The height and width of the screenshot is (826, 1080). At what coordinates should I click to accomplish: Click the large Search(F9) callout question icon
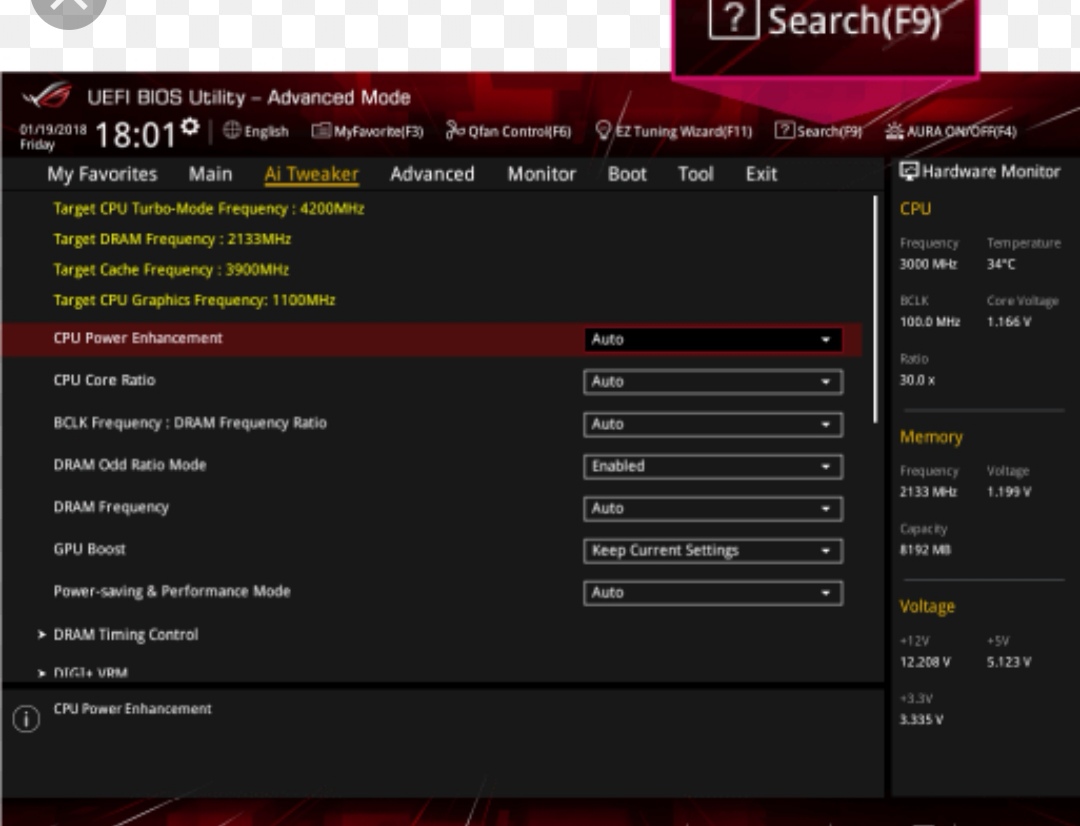tap(734, 19)
